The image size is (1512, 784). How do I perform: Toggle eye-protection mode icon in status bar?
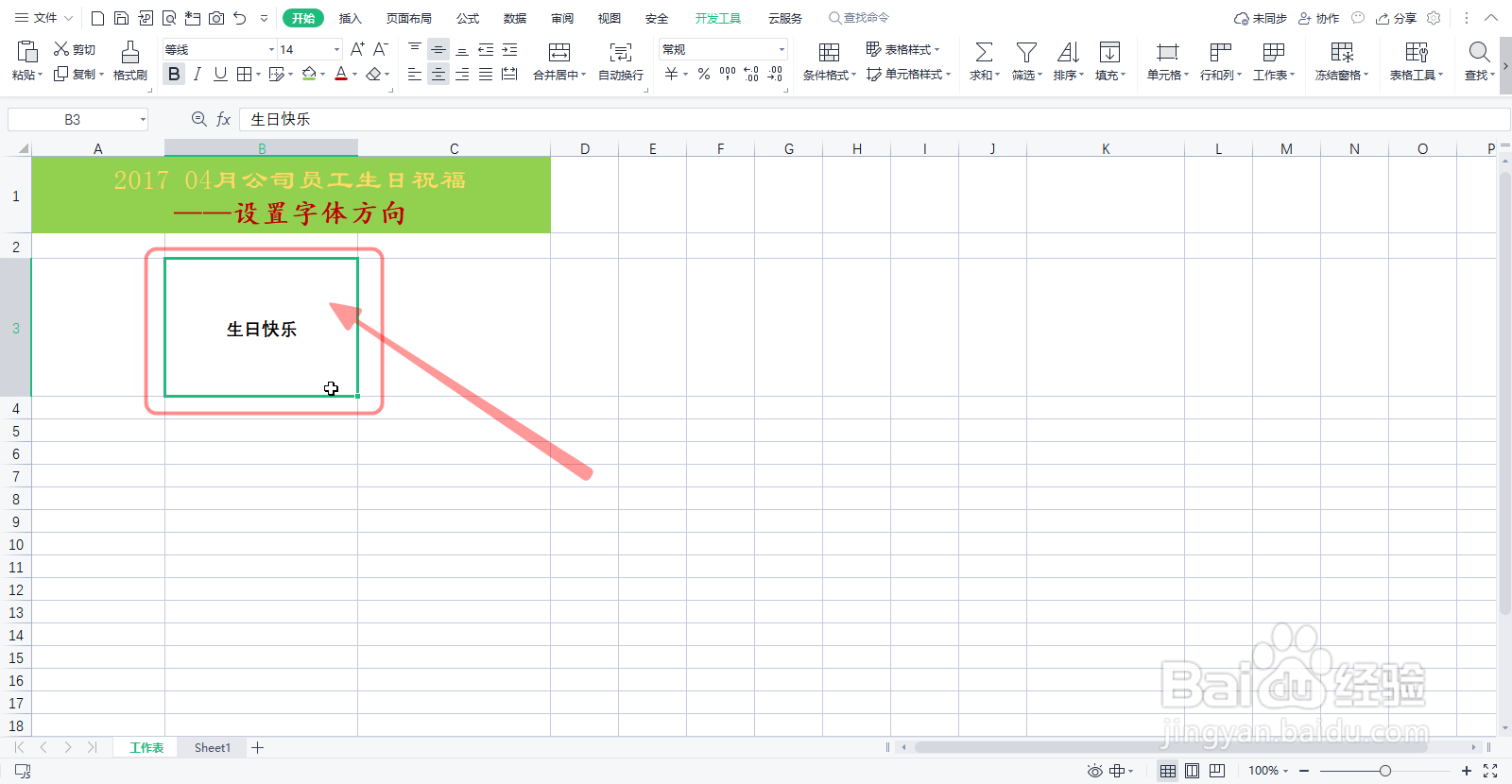(x=1094, y=771)
